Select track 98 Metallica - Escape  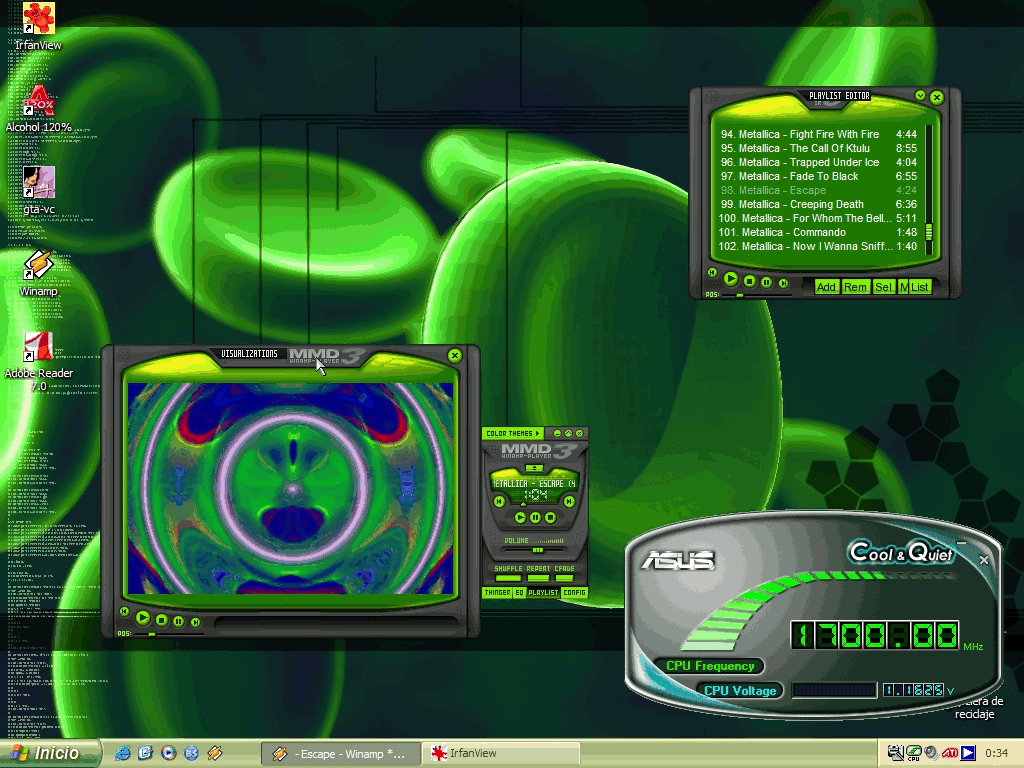click(x=818, y=190)
